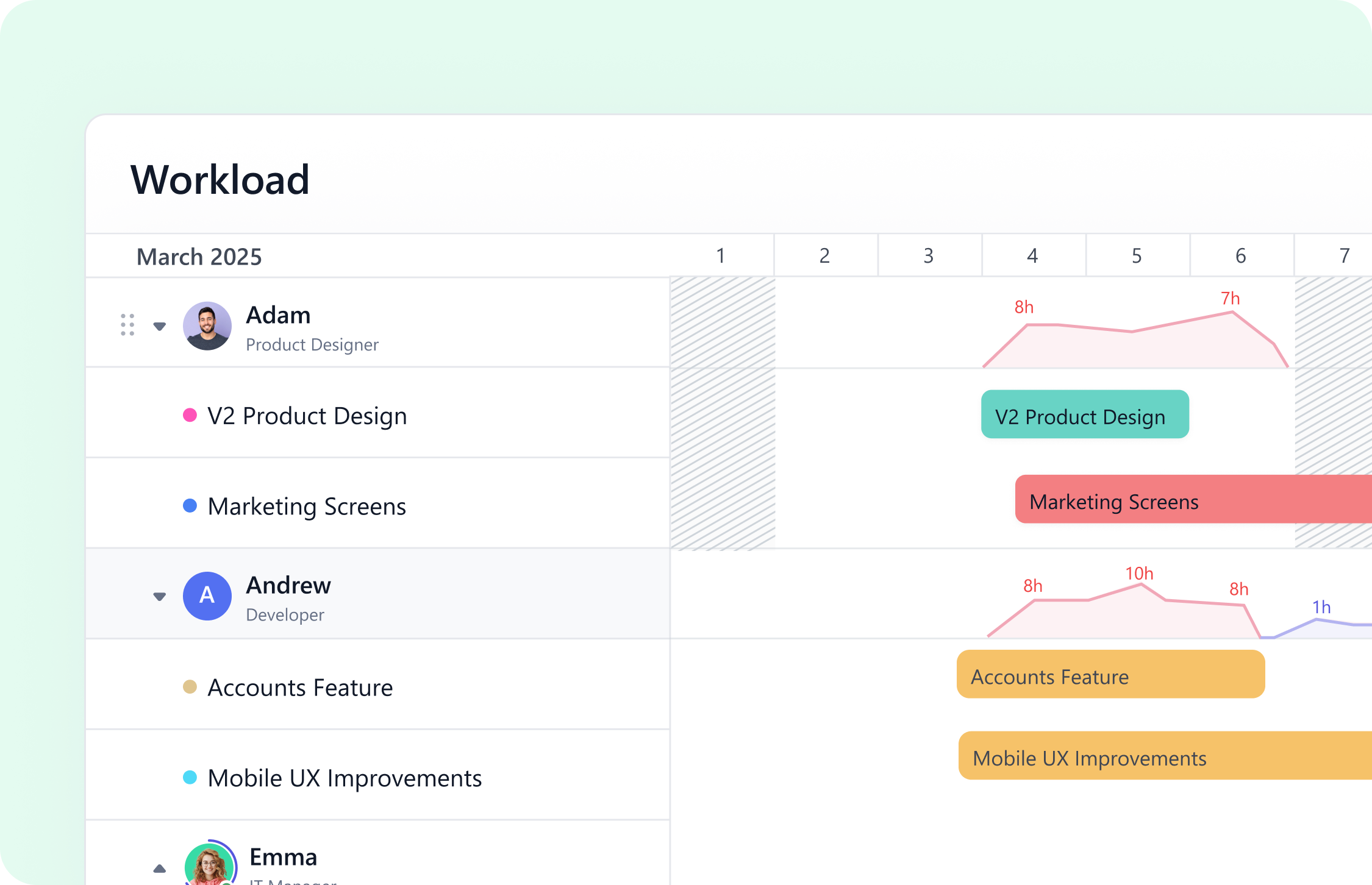Click Andrew's 10h workload peak label
The height and width of the screenshot is (885, 1372).
(x=1139, y=574)
